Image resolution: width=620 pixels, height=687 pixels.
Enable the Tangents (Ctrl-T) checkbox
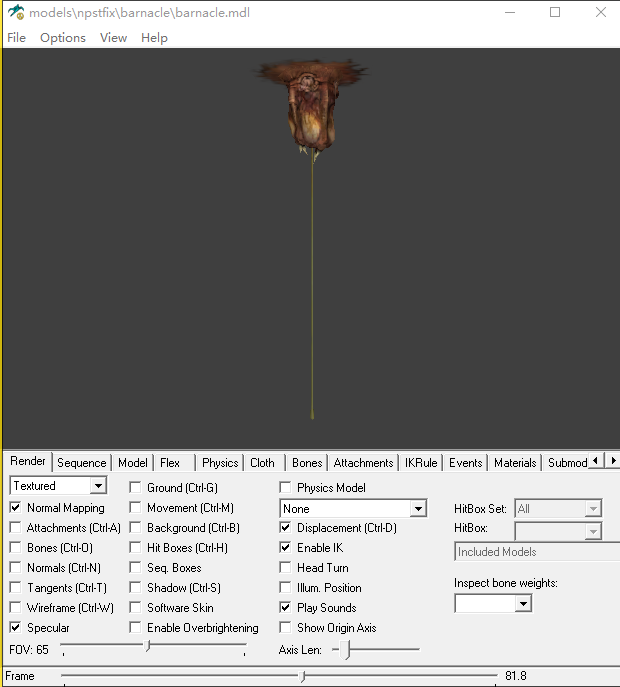(15, 588)
